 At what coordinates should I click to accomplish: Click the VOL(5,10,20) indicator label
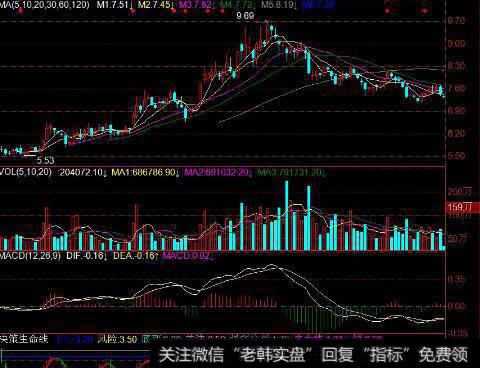(x=26, y=172)
